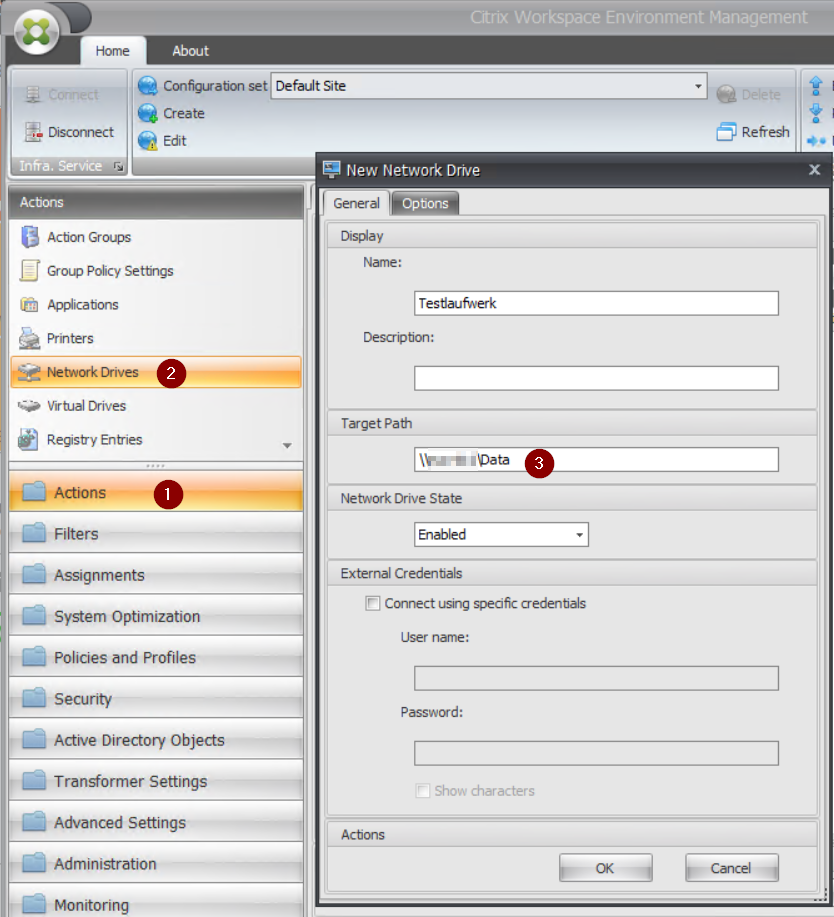Screen dimensions: 834x917
Task: Click the Edit configuration set icon
Action: coord(148,141)
